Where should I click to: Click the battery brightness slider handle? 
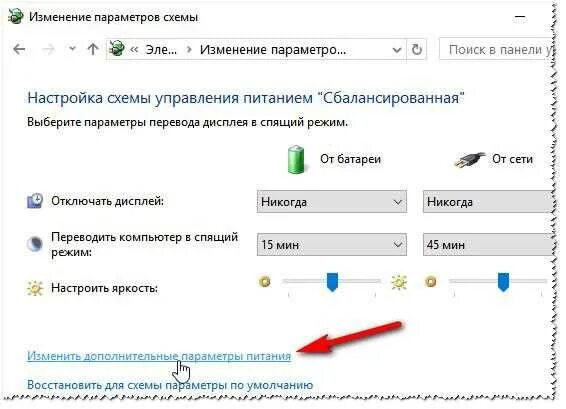(332, 282)
